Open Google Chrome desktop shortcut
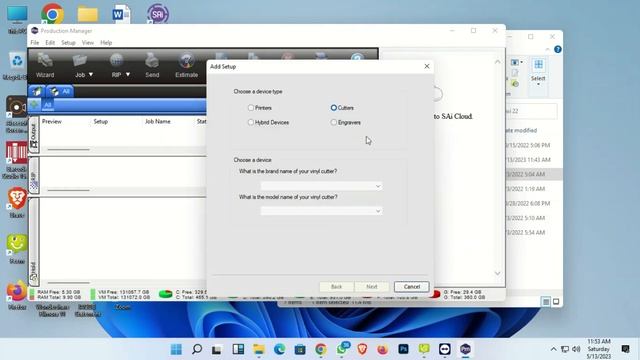Image resolution: width=640 pixels, height=360 pixels. 52,14
